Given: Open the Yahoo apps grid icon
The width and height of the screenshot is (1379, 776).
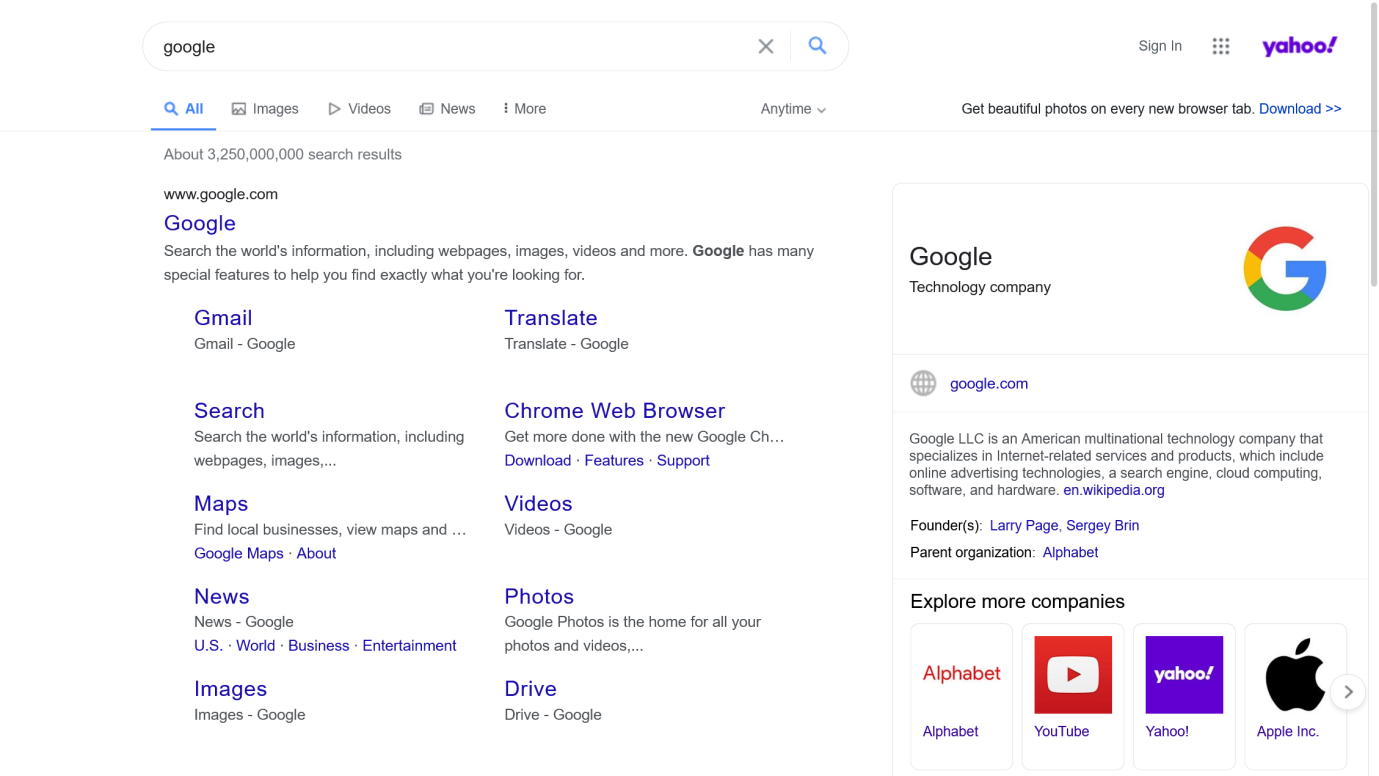Looking at the screenshot, I should (1221, 46).
